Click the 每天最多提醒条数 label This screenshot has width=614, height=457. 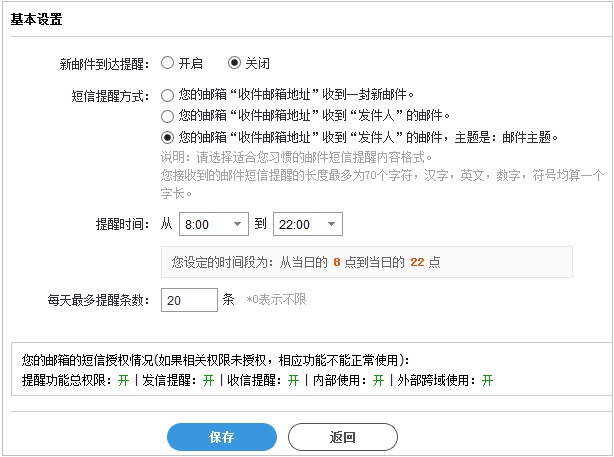[99, 301]
